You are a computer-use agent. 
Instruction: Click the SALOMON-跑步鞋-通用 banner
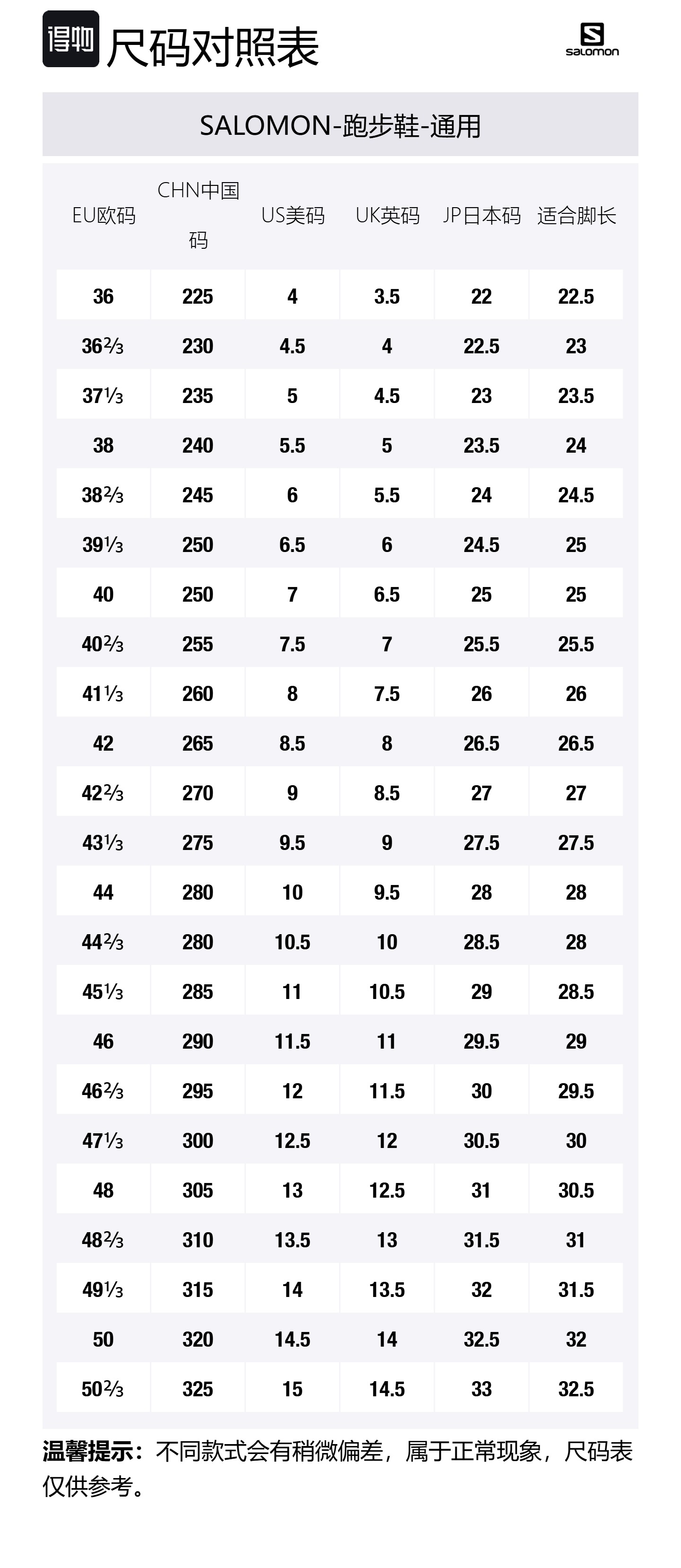coord(340,125)
